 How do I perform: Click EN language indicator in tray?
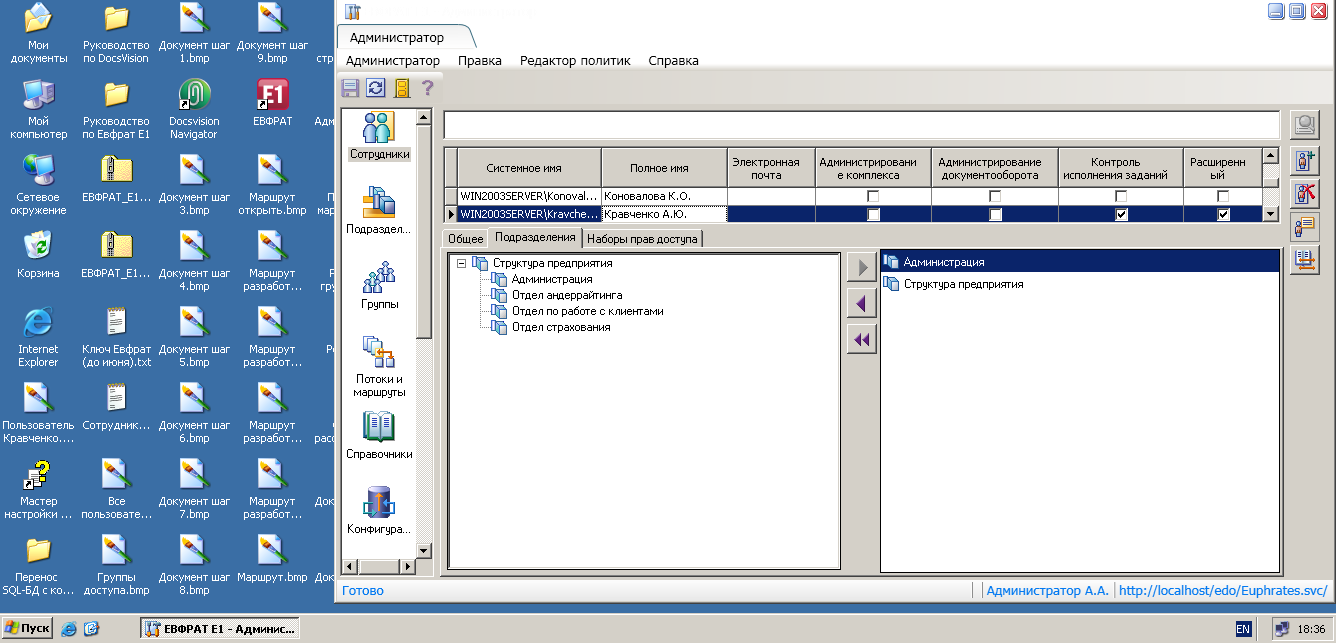(1243, 629)
